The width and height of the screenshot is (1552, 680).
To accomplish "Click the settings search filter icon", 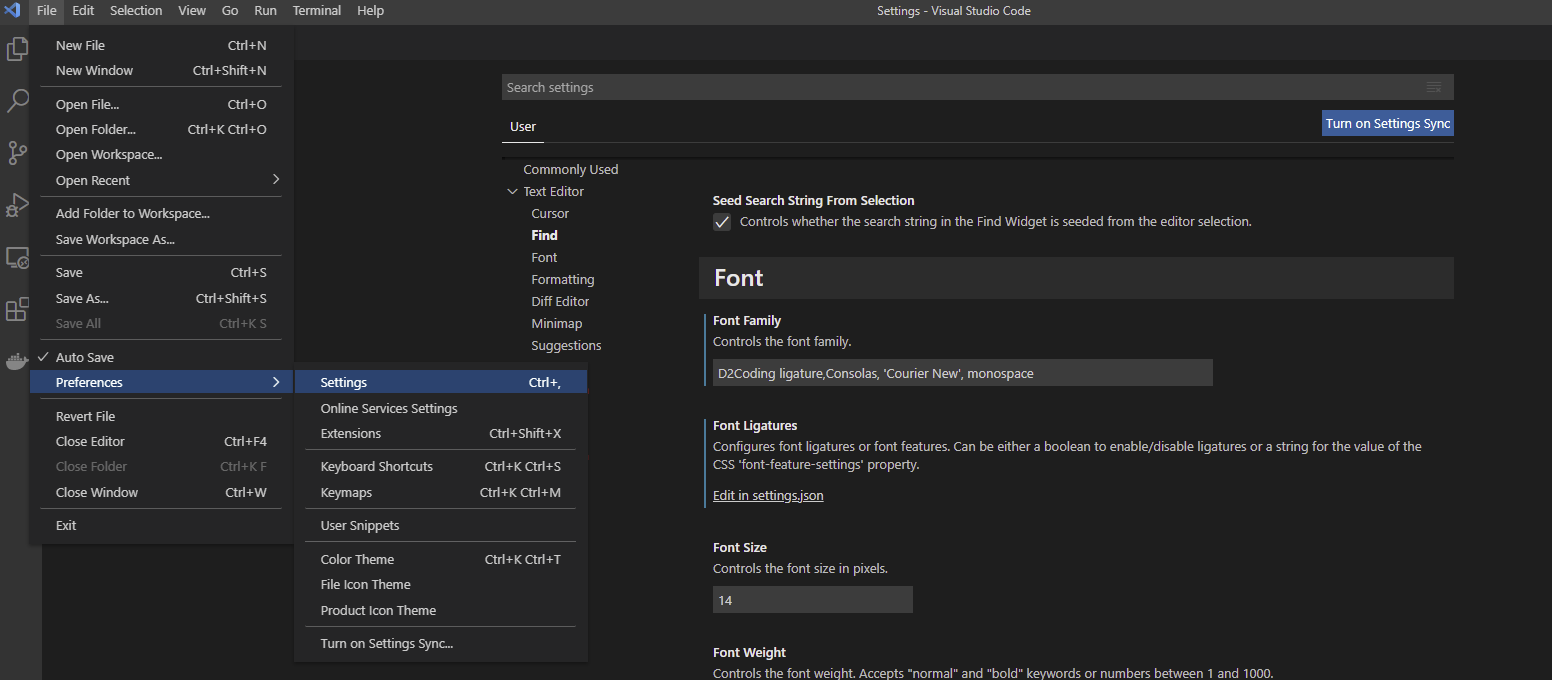I will 1434,87.
